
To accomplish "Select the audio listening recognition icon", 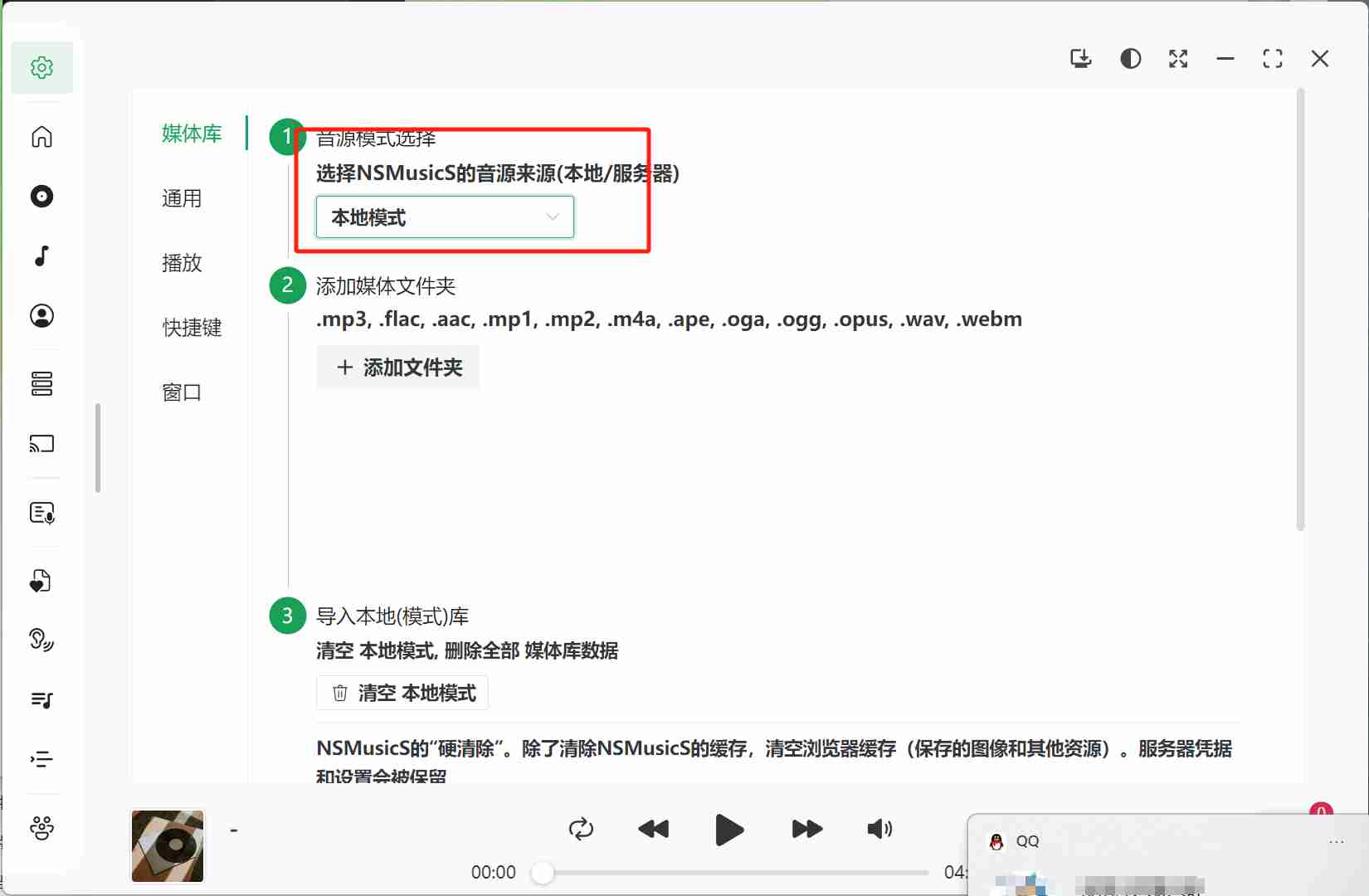I will pos(41,640).
